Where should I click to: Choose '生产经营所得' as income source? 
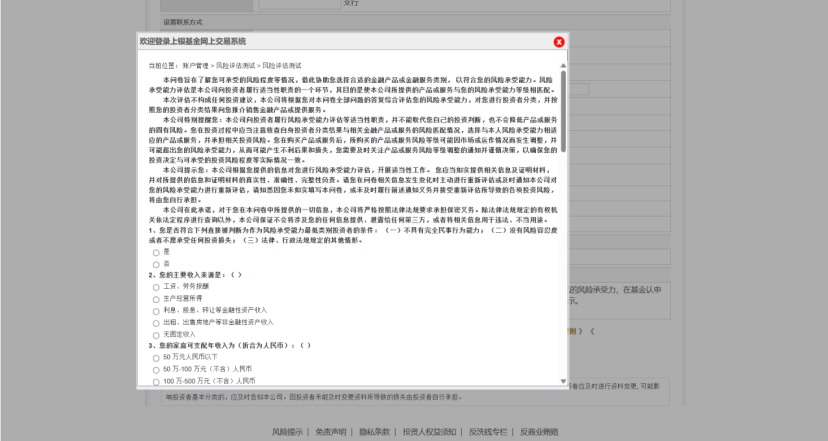tap(155, 298)
